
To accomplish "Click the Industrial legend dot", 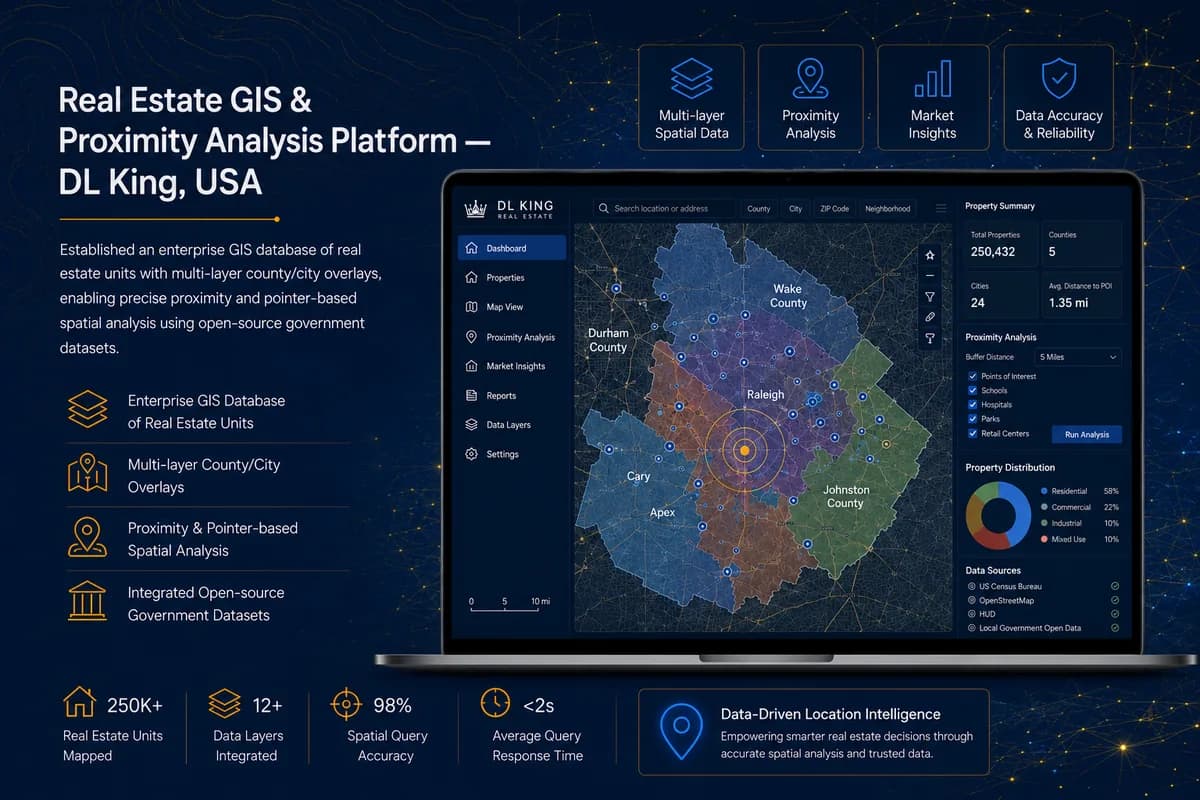I will (x=1044, y=523).
